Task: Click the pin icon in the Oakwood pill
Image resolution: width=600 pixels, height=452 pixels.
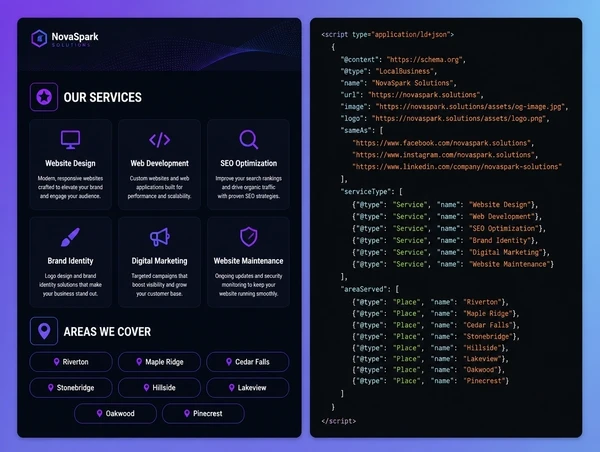Action: click(x=99, y=413)
